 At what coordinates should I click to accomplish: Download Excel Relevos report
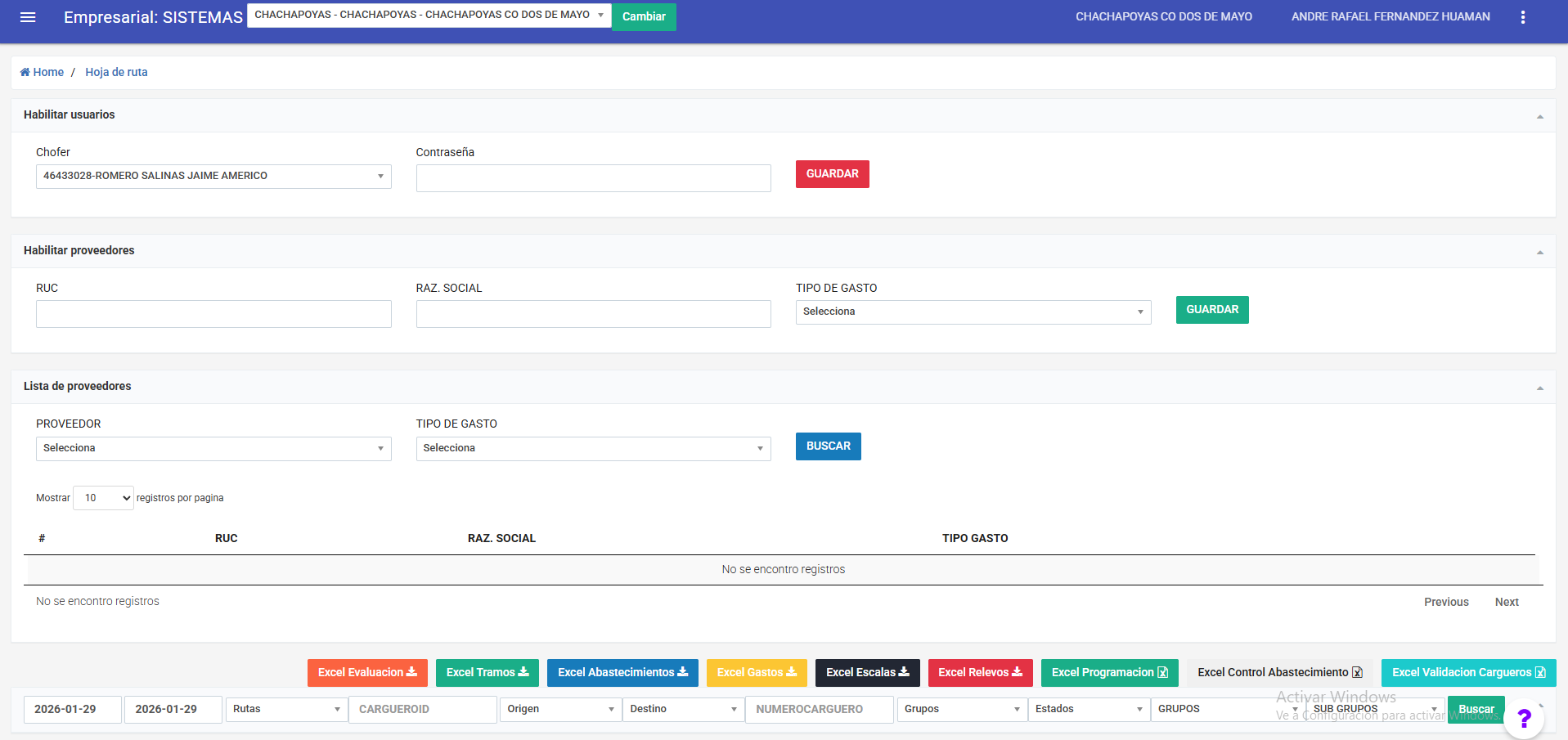coord(979,672)
